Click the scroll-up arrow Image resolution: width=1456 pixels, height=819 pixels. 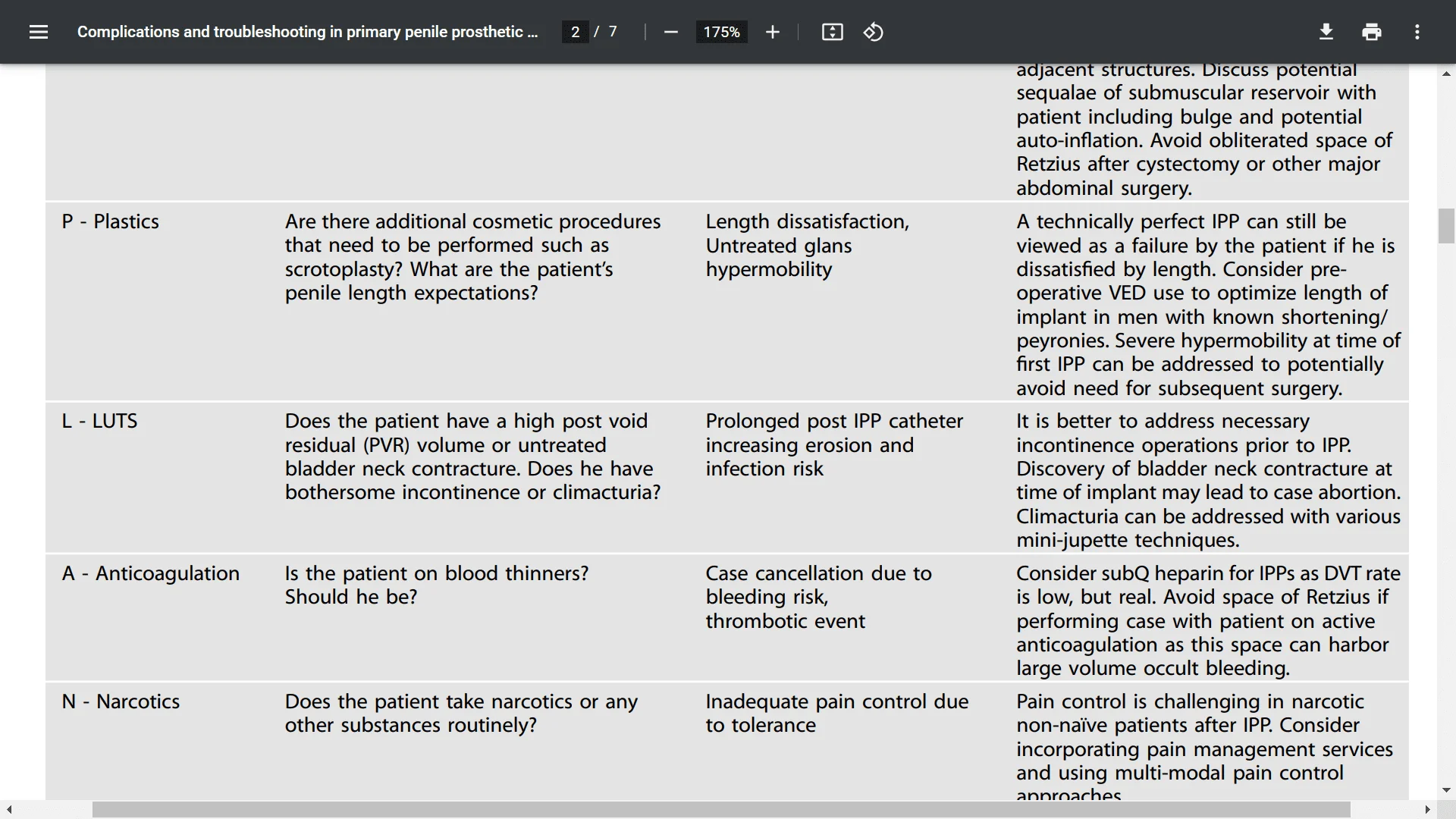click(1446, 73)
